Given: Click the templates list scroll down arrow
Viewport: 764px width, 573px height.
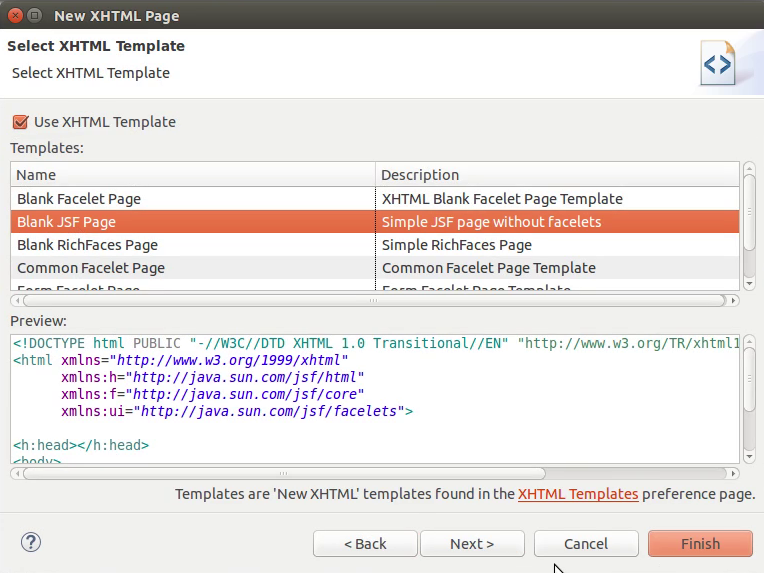Looking at the screenshot, I should pyautogui.click(x=749, y=284).
